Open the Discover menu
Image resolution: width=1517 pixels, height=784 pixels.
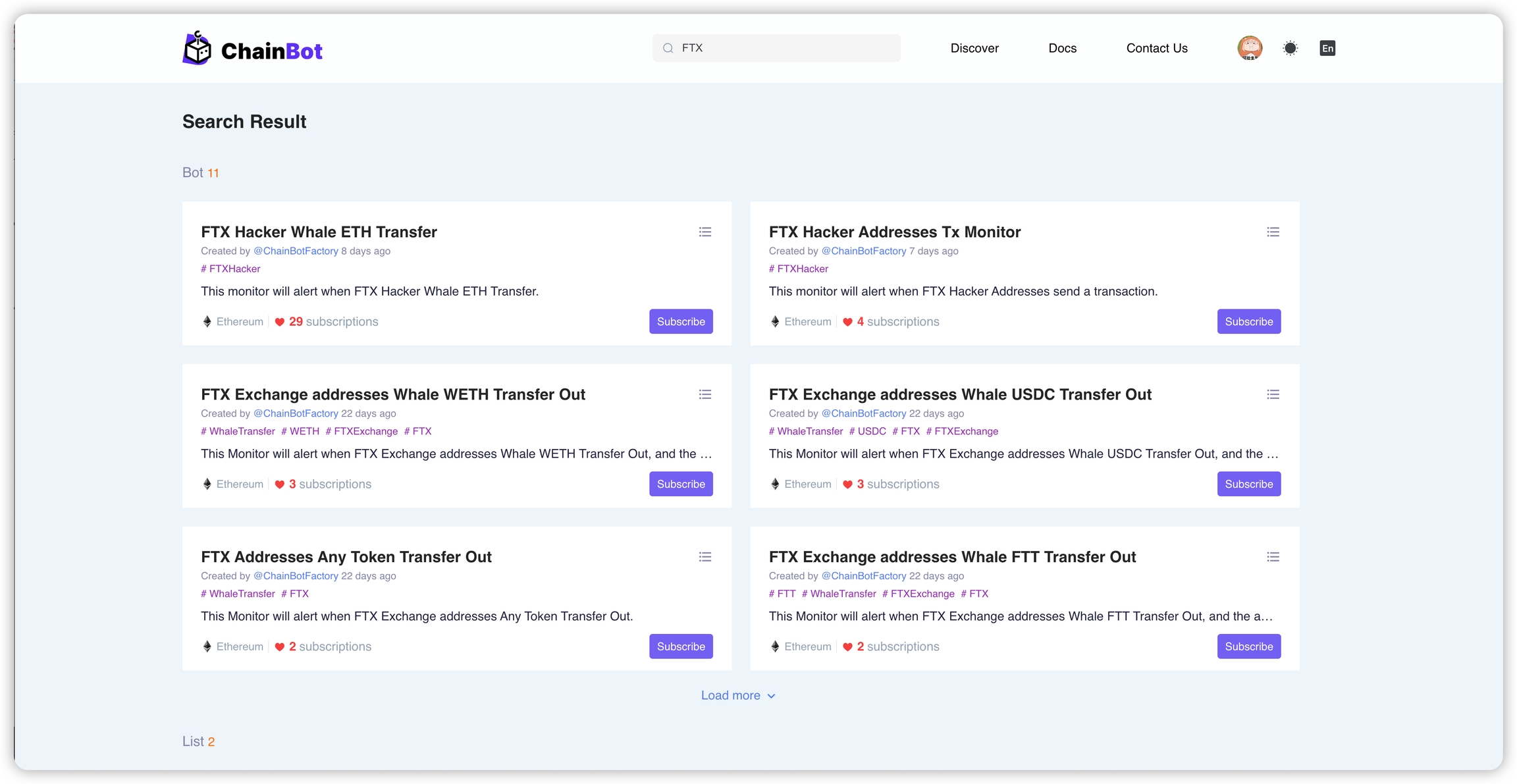(974, 48)
